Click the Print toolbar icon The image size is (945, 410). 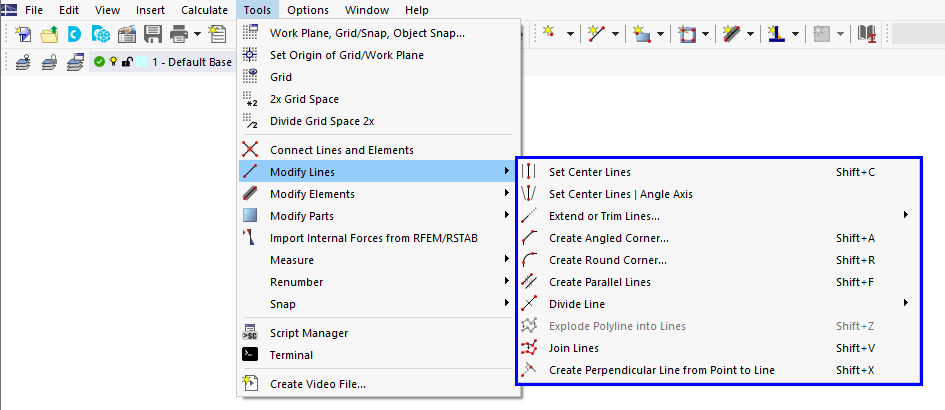(x=178, y=33)
